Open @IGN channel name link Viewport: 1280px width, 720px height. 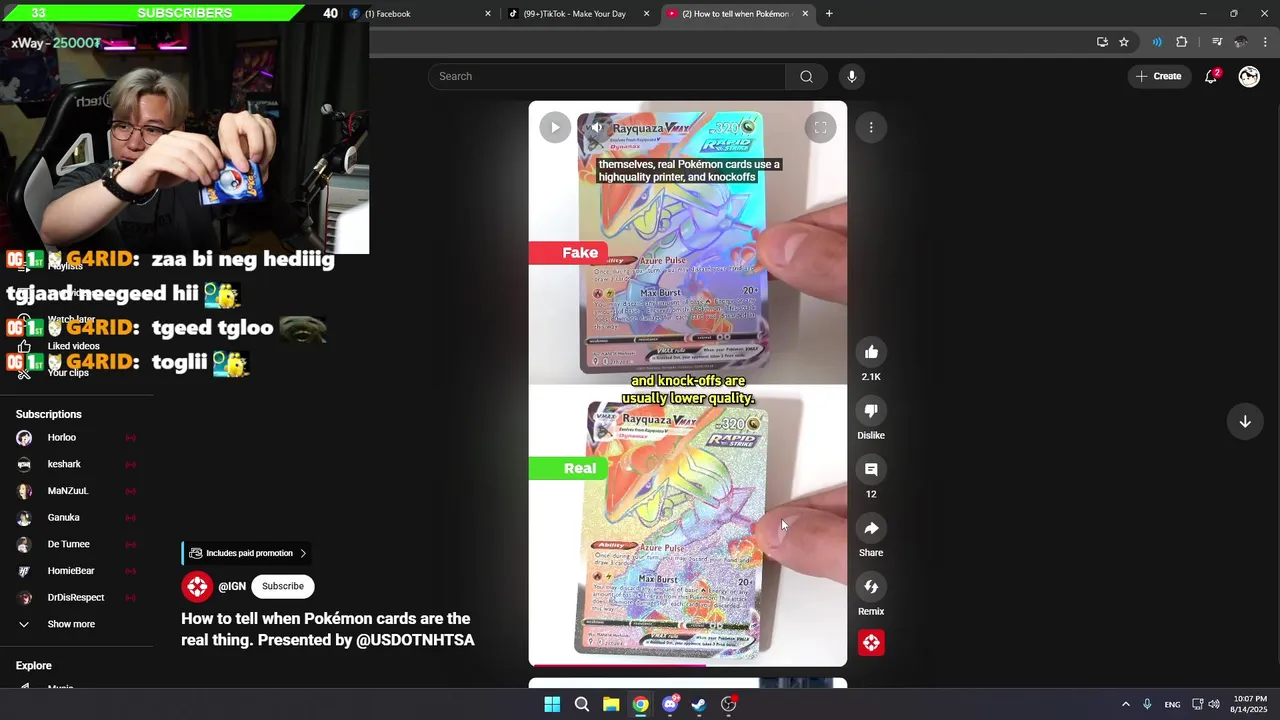232,586
